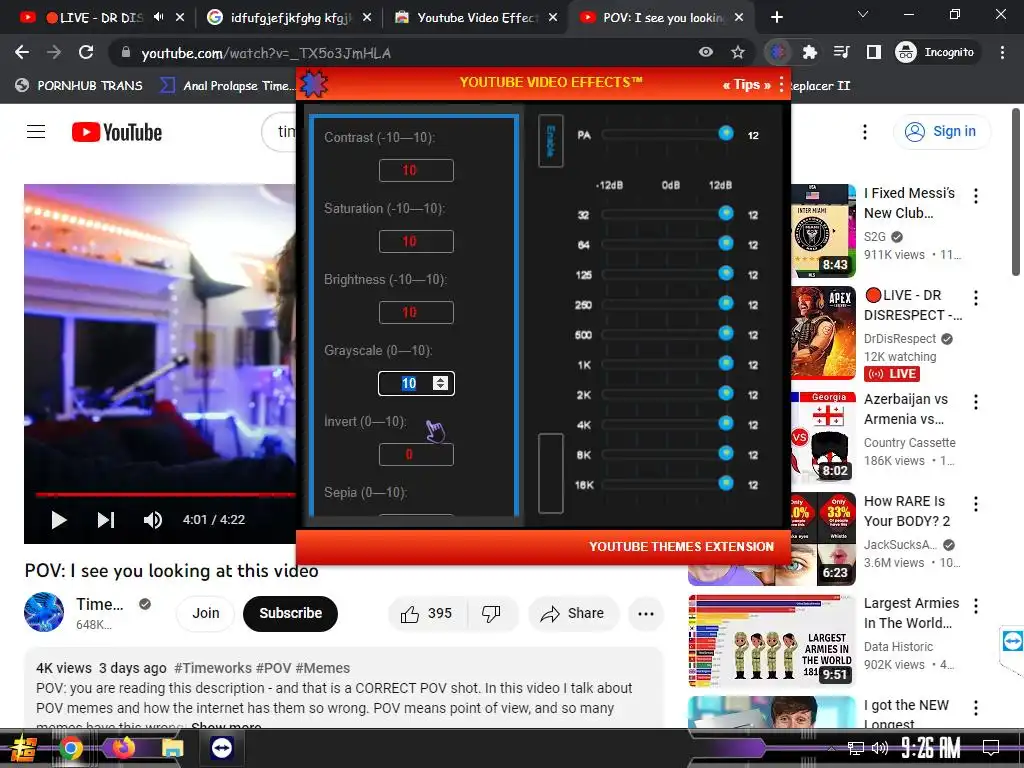
Task: Open the more actions ellipsis under video
Action: [646, 613]
